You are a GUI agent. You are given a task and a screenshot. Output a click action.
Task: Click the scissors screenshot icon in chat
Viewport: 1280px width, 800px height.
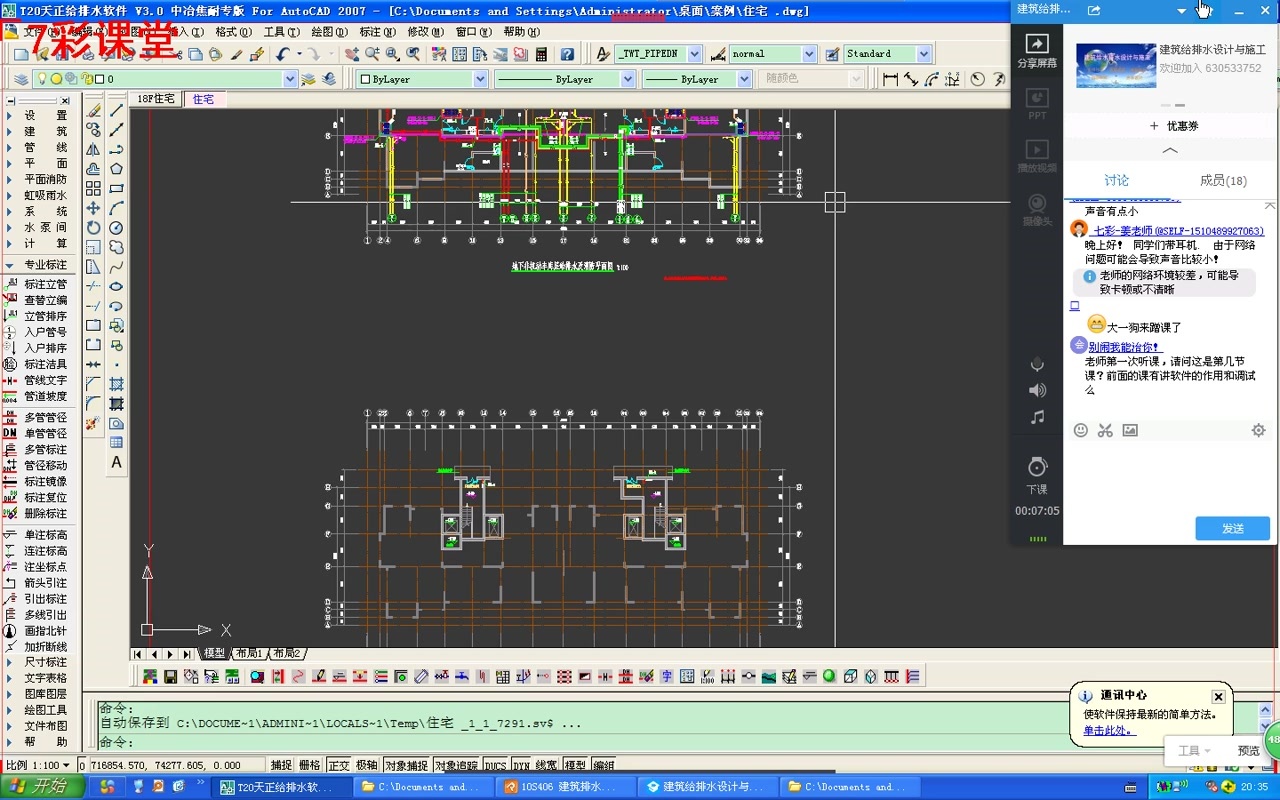pyautogui.click(x=1105, y=430)
